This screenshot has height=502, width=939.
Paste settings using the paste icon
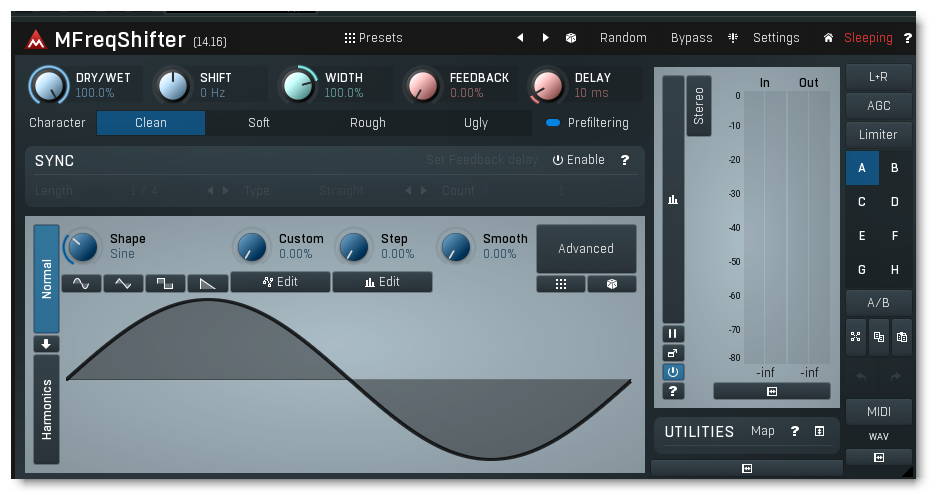[902, 337]
